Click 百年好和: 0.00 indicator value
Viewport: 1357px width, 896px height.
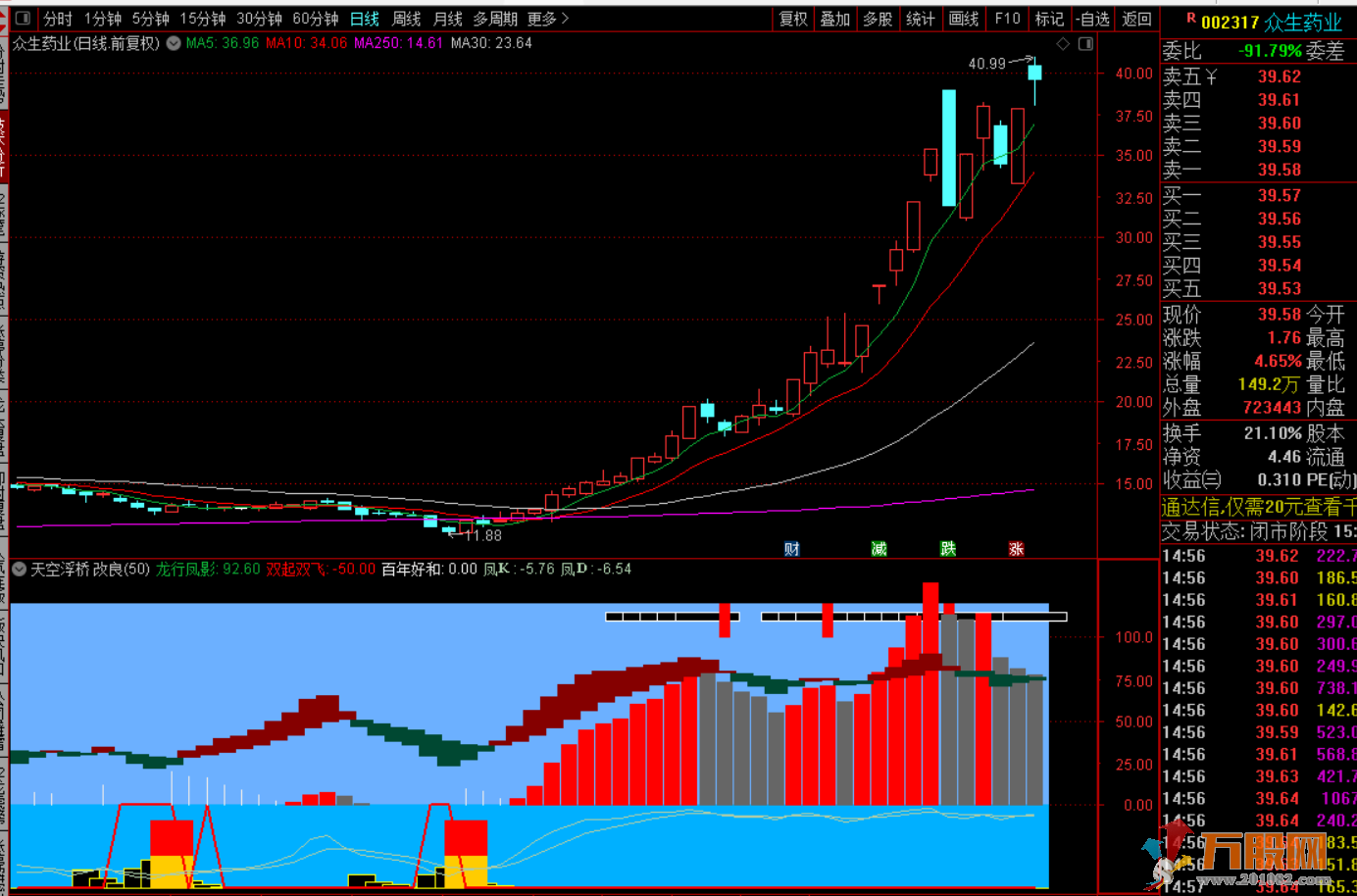tap(429, 569)
